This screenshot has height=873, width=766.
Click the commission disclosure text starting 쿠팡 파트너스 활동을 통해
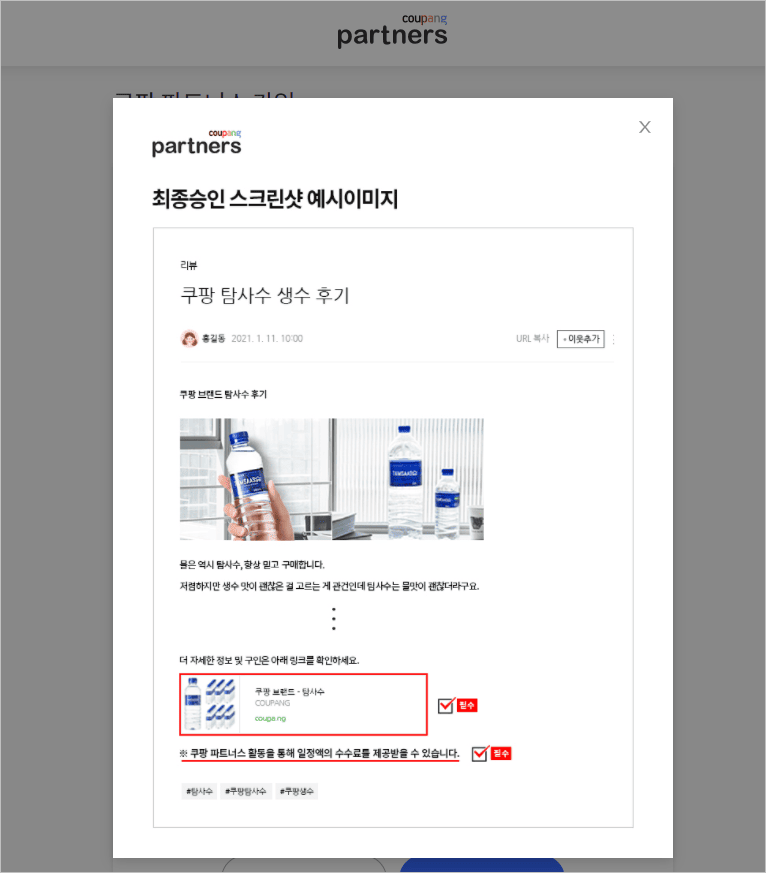[x=325, y=753]
